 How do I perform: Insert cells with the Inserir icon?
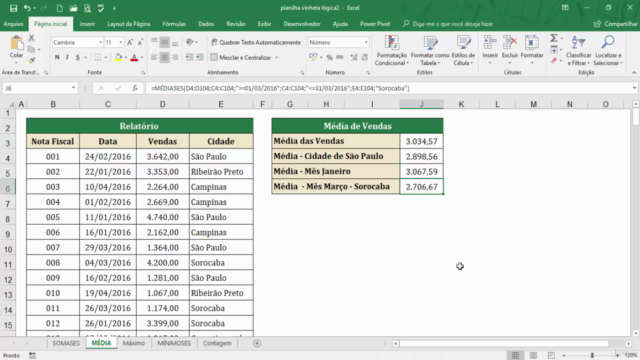[490, 49]
